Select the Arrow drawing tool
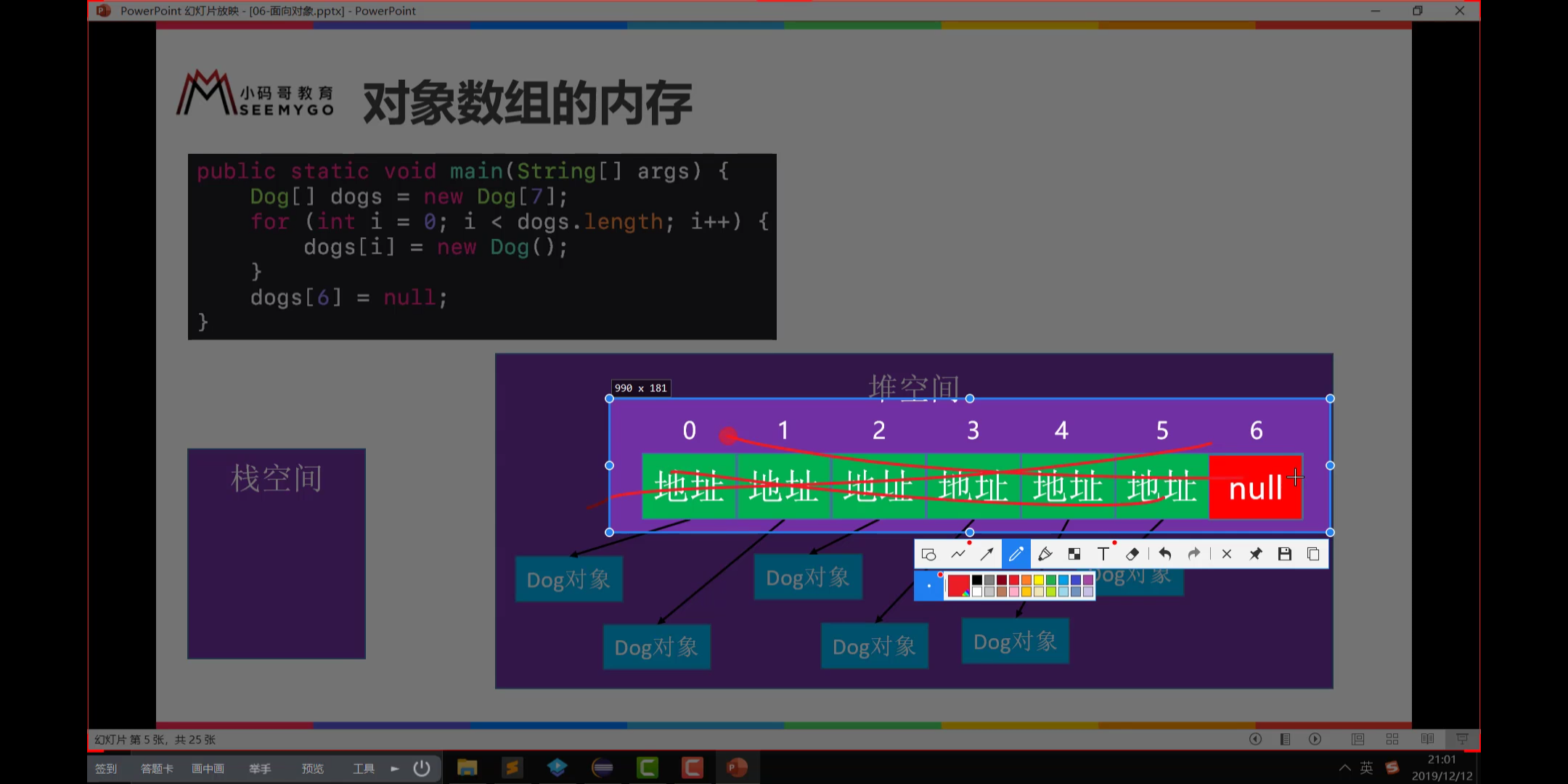1568x784 pixels. point(988,554)
